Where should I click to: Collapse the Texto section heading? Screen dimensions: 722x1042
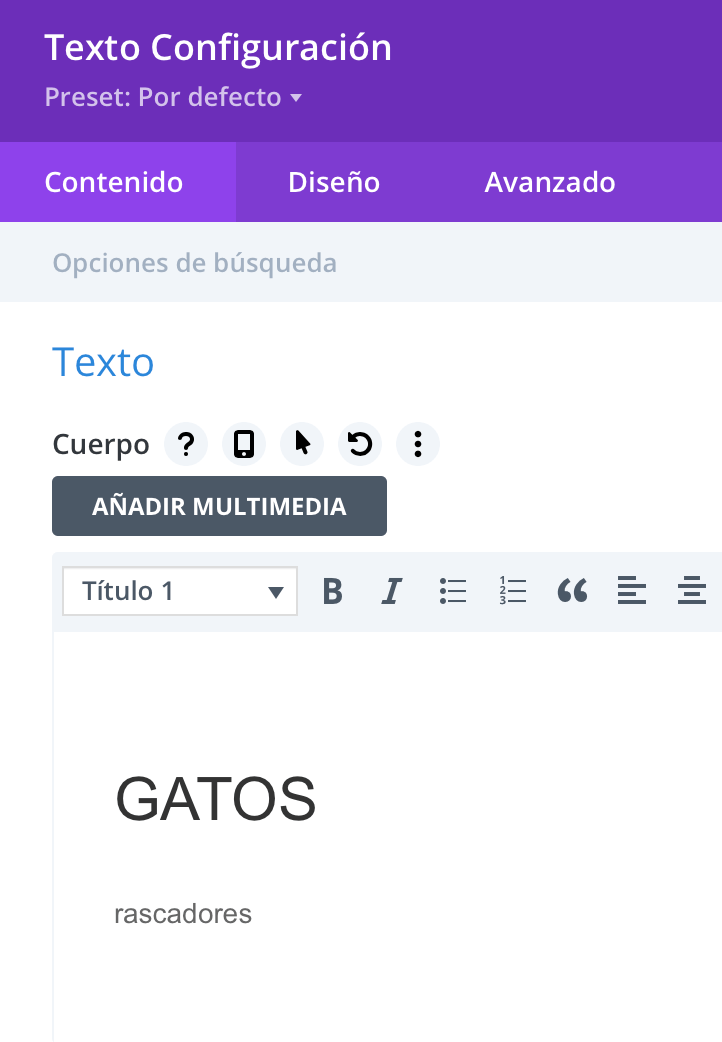pos(103,362)
